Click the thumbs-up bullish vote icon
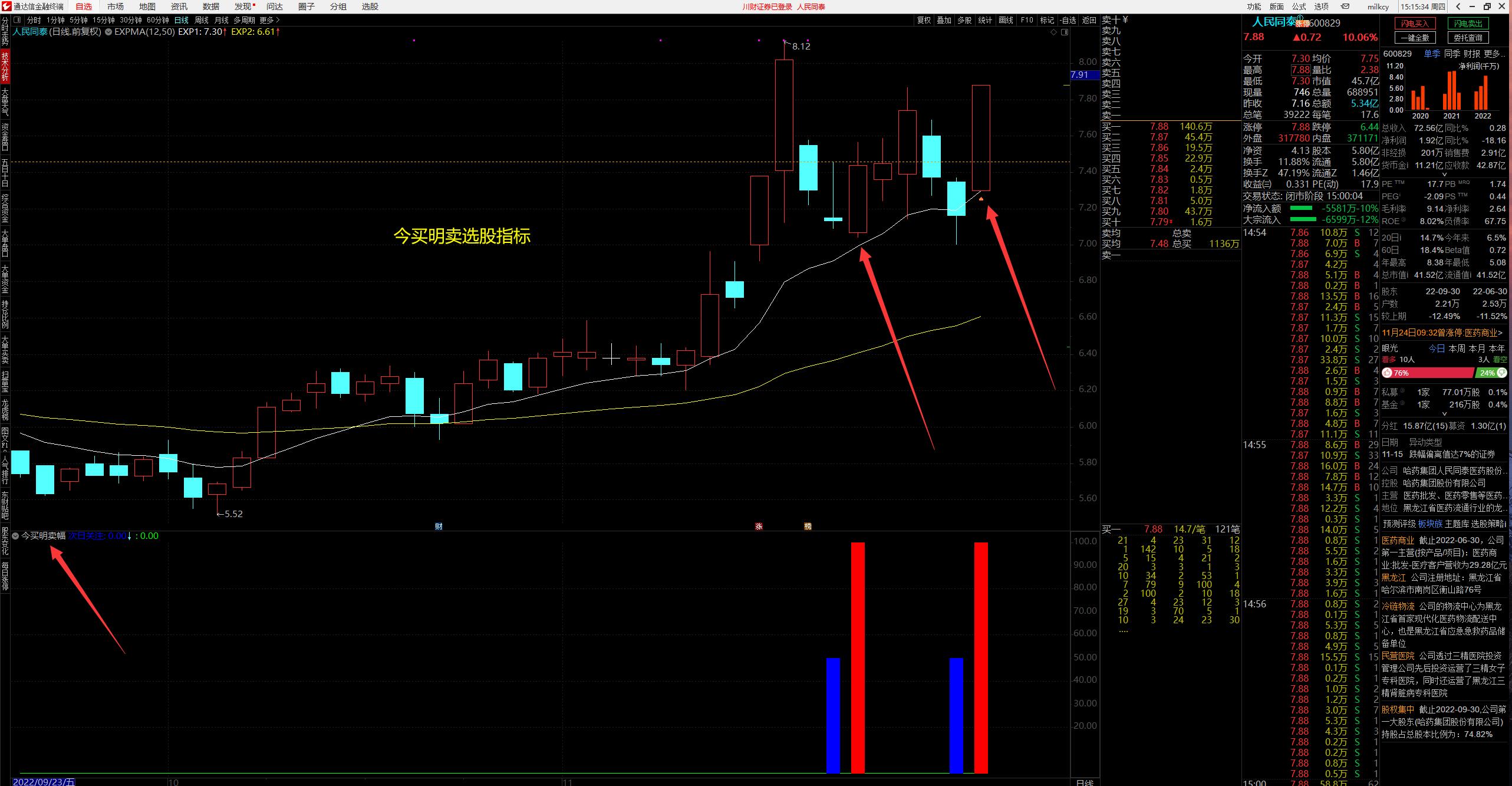This screenshot has width=1512, height=786. click(1387, 373)
